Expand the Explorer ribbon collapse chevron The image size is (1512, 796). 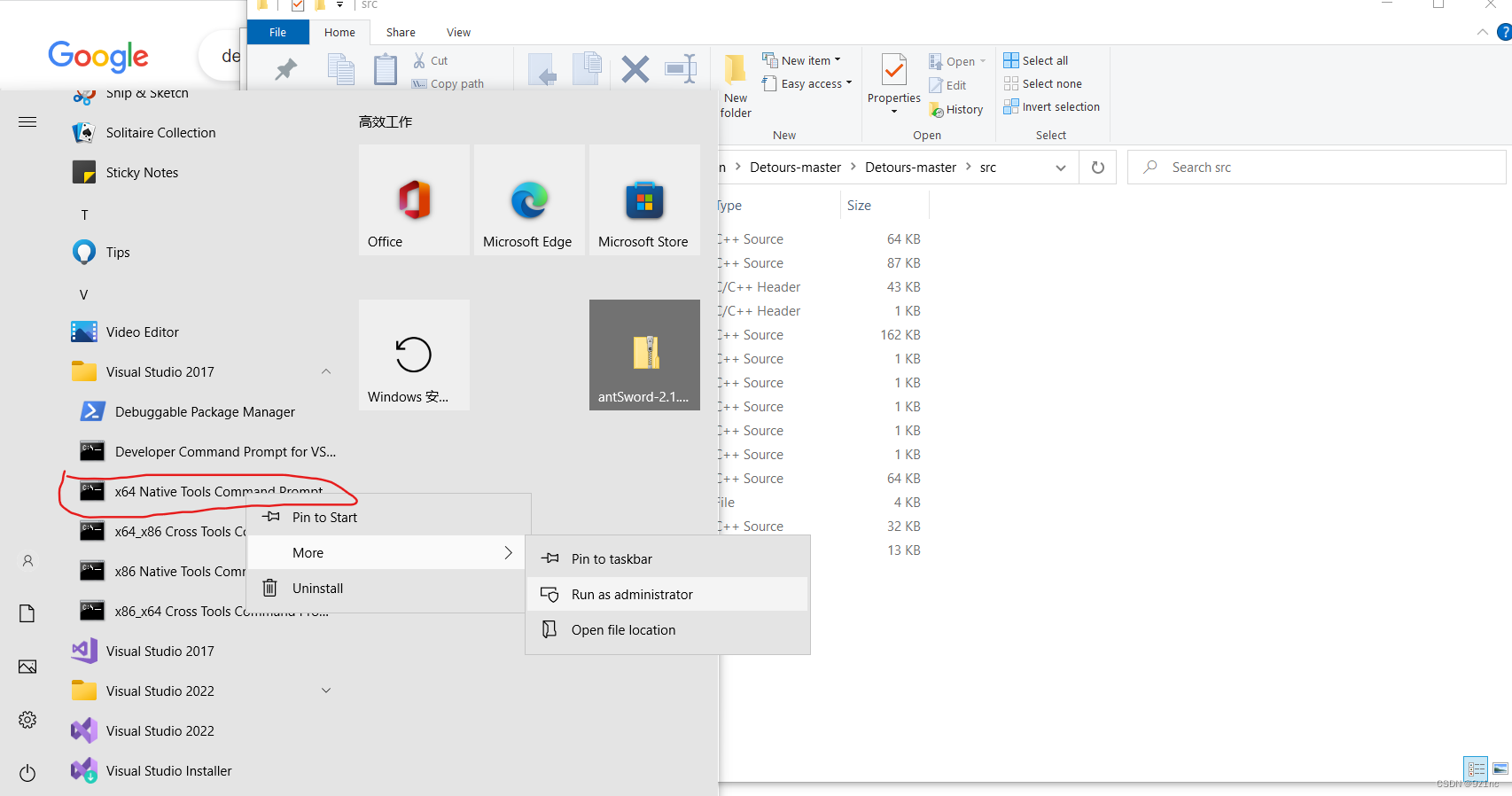click(1483, 32)
